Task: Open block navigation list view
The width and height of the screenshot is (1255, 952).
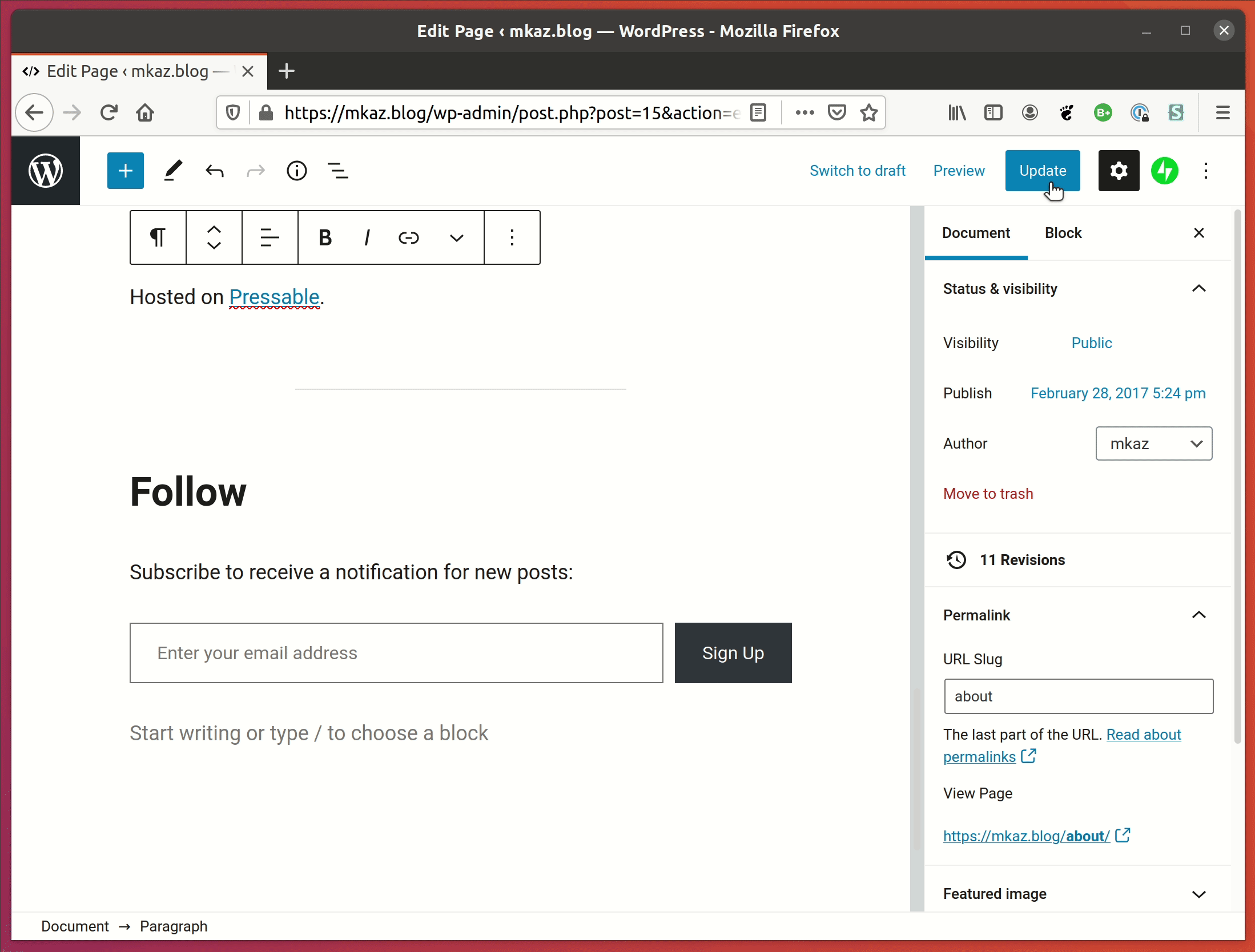Action: pos(337,171)
